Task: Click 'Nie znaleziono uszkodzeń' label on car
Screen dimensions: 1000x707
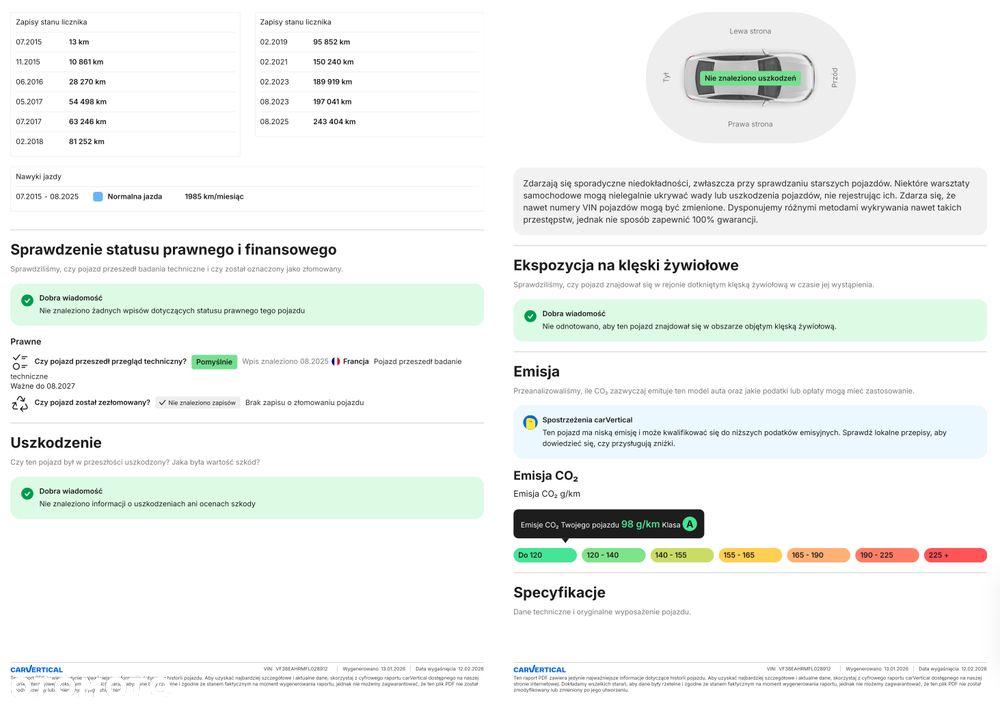Action: click(x=750, y=78)
